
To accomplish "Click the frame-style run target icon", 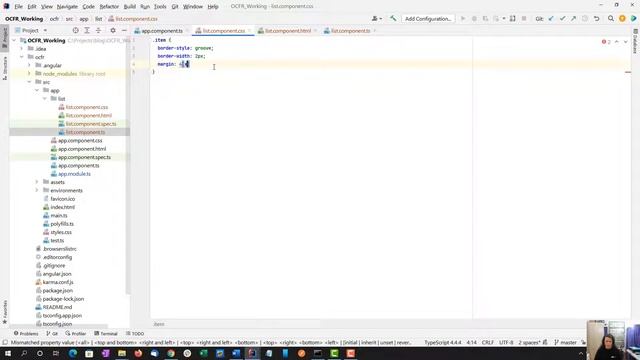I will tap(512, 18).
